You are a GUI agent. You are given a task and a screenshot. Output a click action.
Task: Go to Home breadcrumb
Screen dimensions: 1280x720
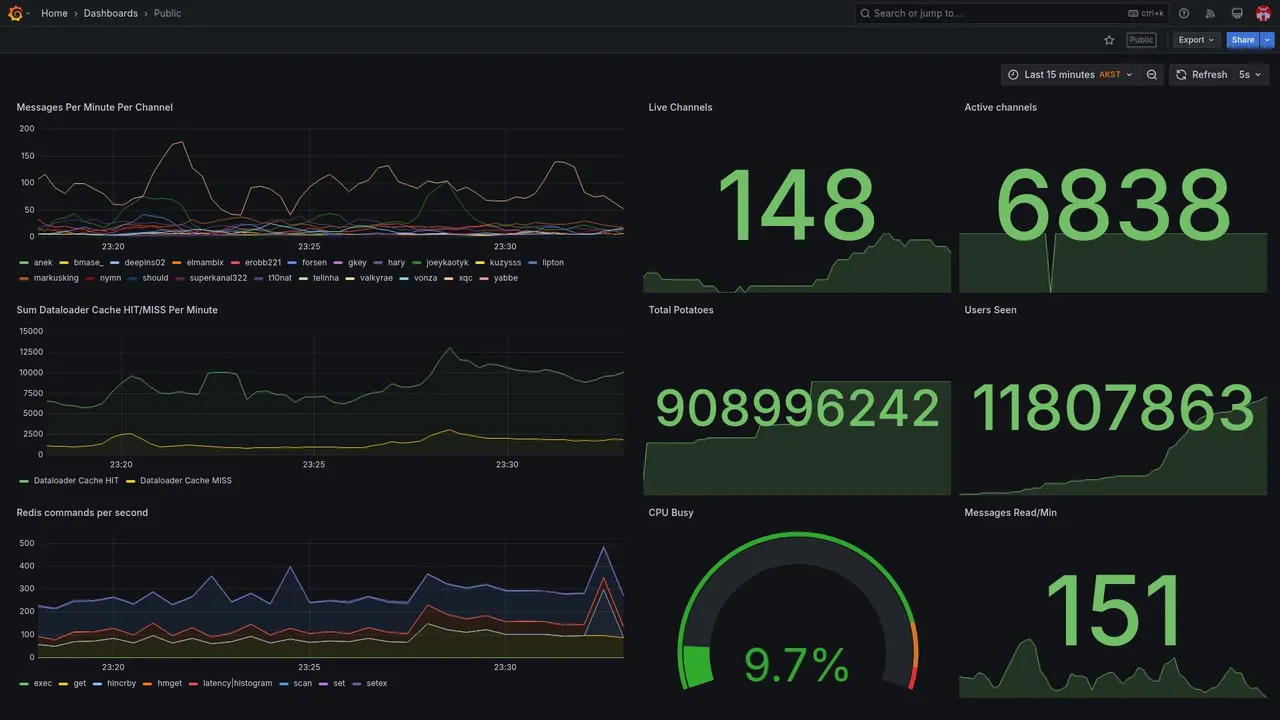(54, 14)
